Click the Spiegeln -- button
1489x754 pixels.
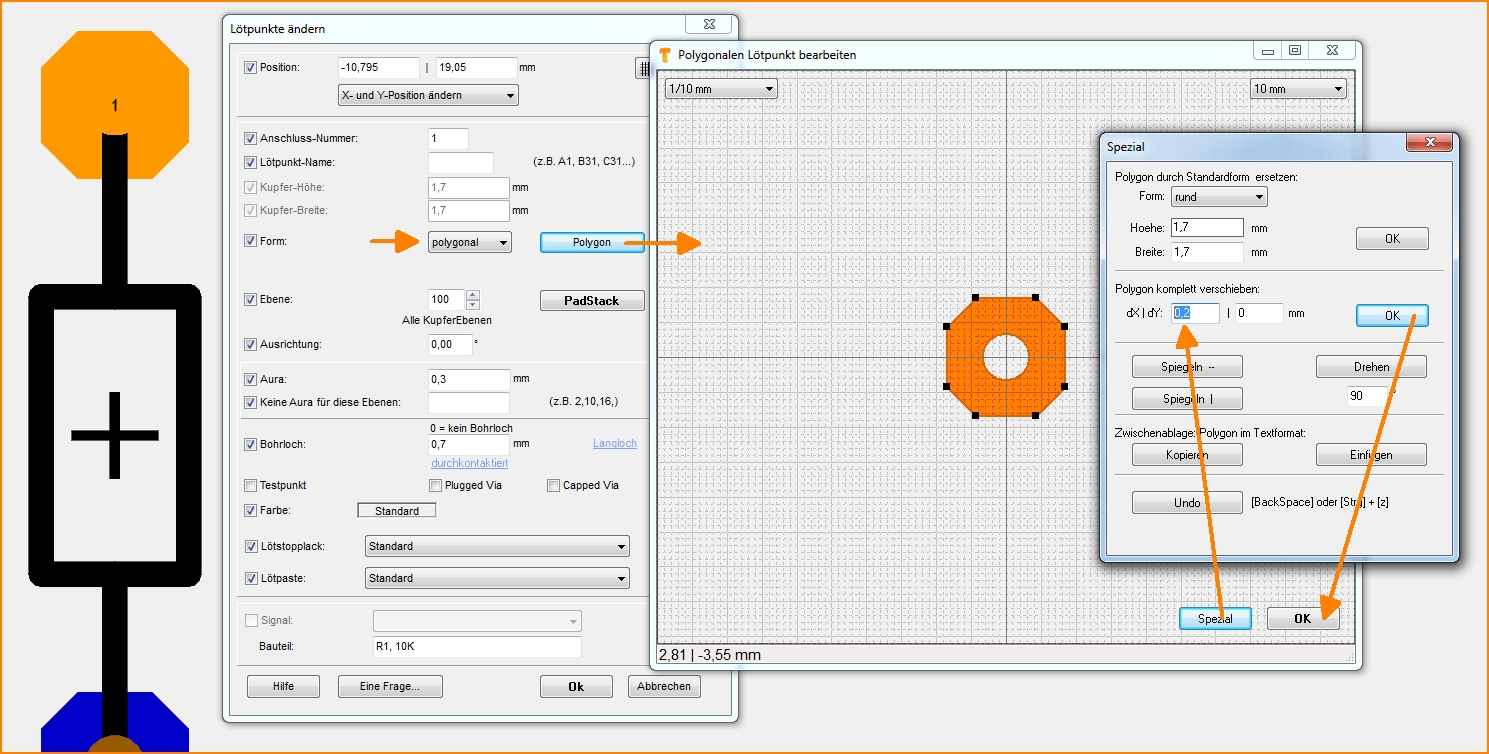tap(1187, 367)
